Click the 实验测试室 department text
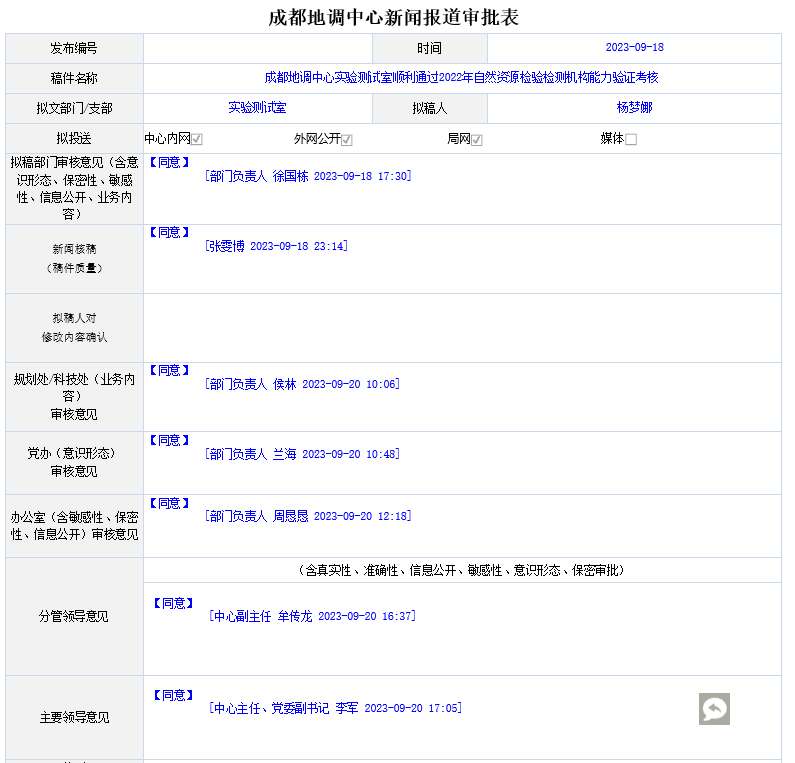 coord(257,108)
